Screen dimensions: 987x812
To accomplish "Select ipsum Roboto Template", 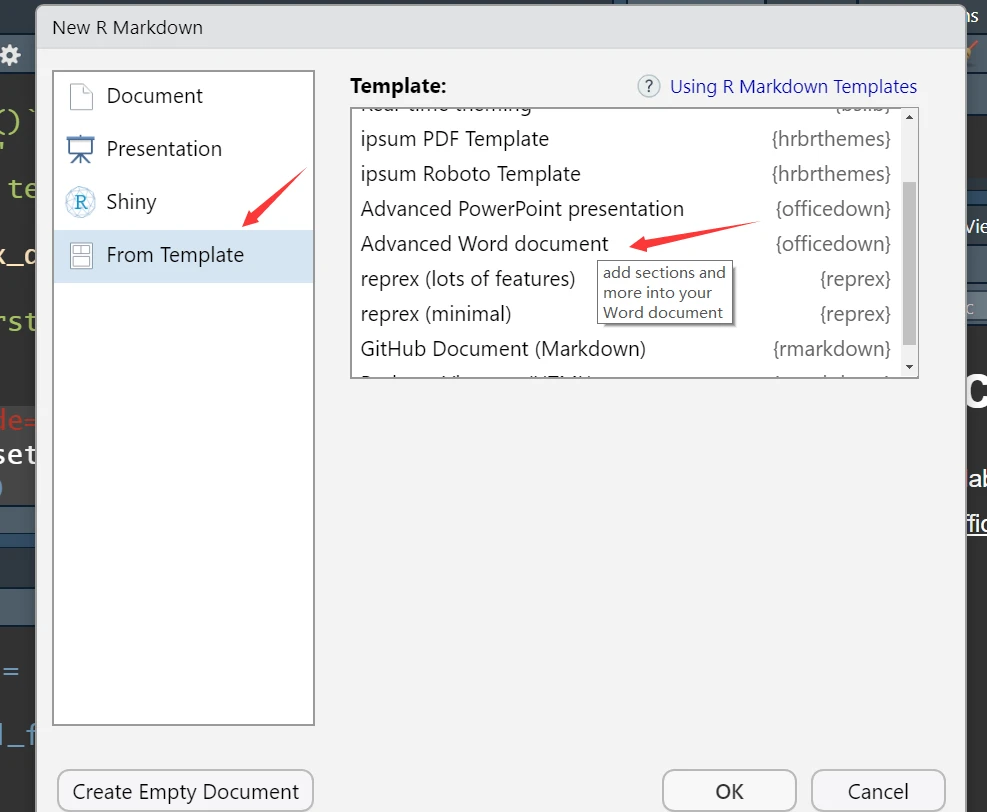I will click(x=470, y=174).
